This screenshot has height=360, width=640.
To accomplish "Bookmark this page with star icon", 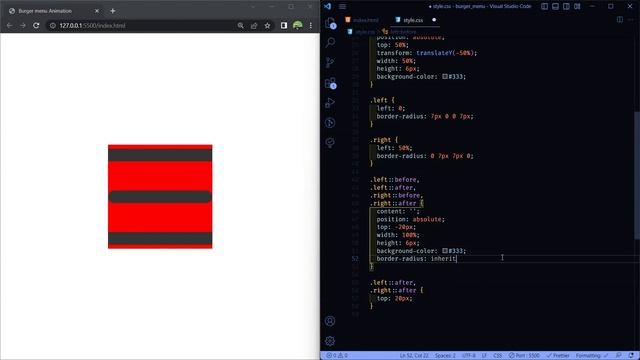I will pos(267,25).
